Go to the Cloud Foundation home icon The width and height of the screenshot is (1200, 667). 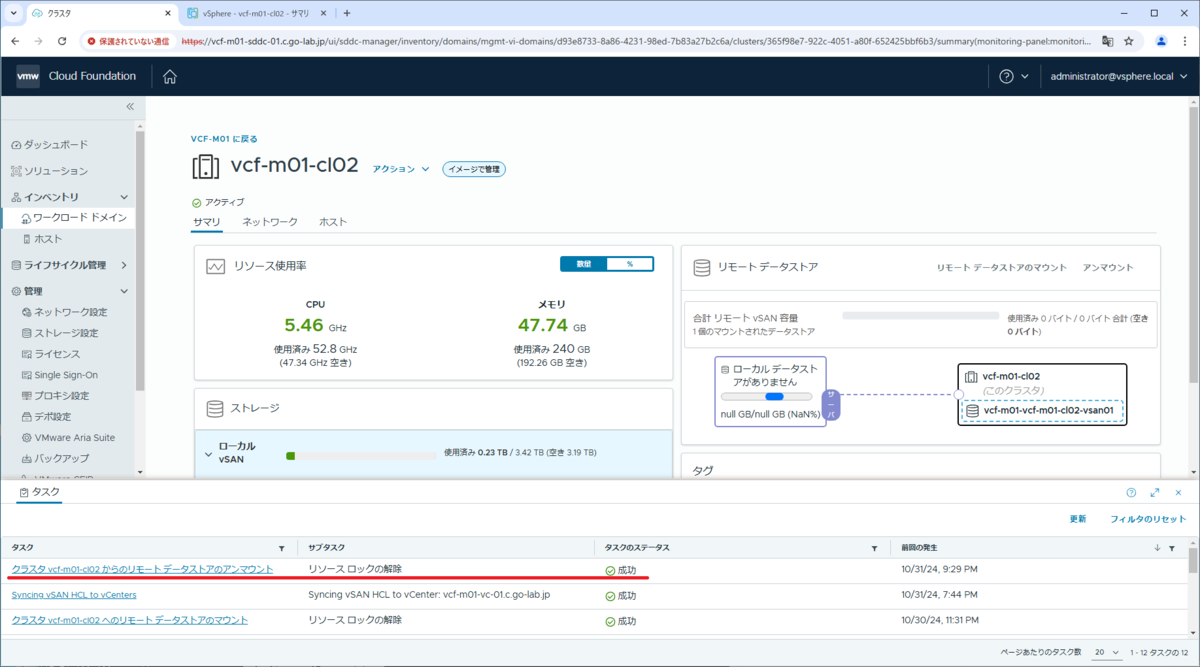coord(170,76)
